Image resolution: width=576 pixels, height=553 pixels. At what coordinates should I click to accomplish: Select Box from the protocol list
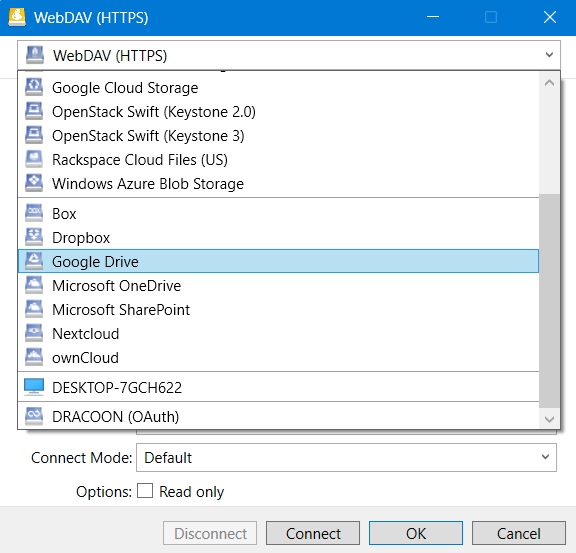278,213
